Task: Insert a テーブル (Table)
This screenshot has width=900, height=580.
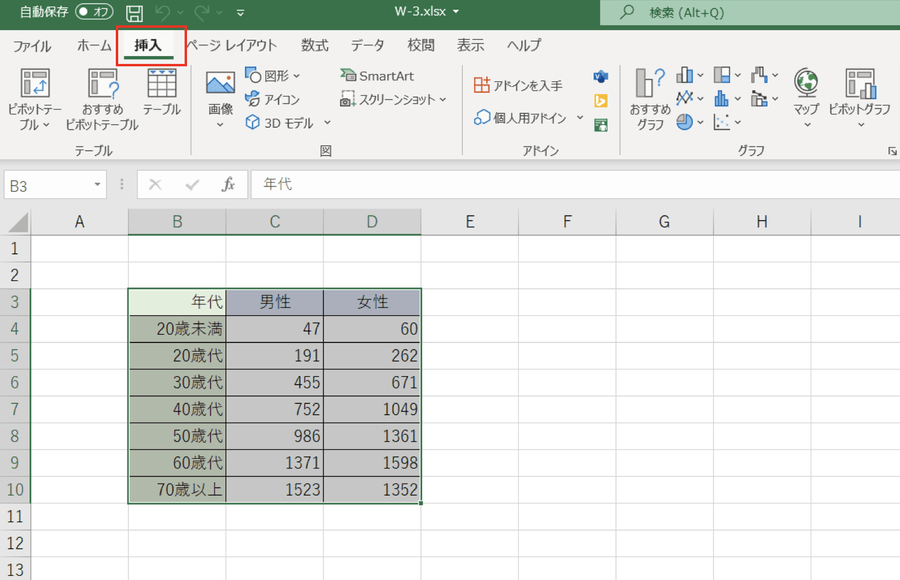Action: pyautogui.click(x=161, y=94)
